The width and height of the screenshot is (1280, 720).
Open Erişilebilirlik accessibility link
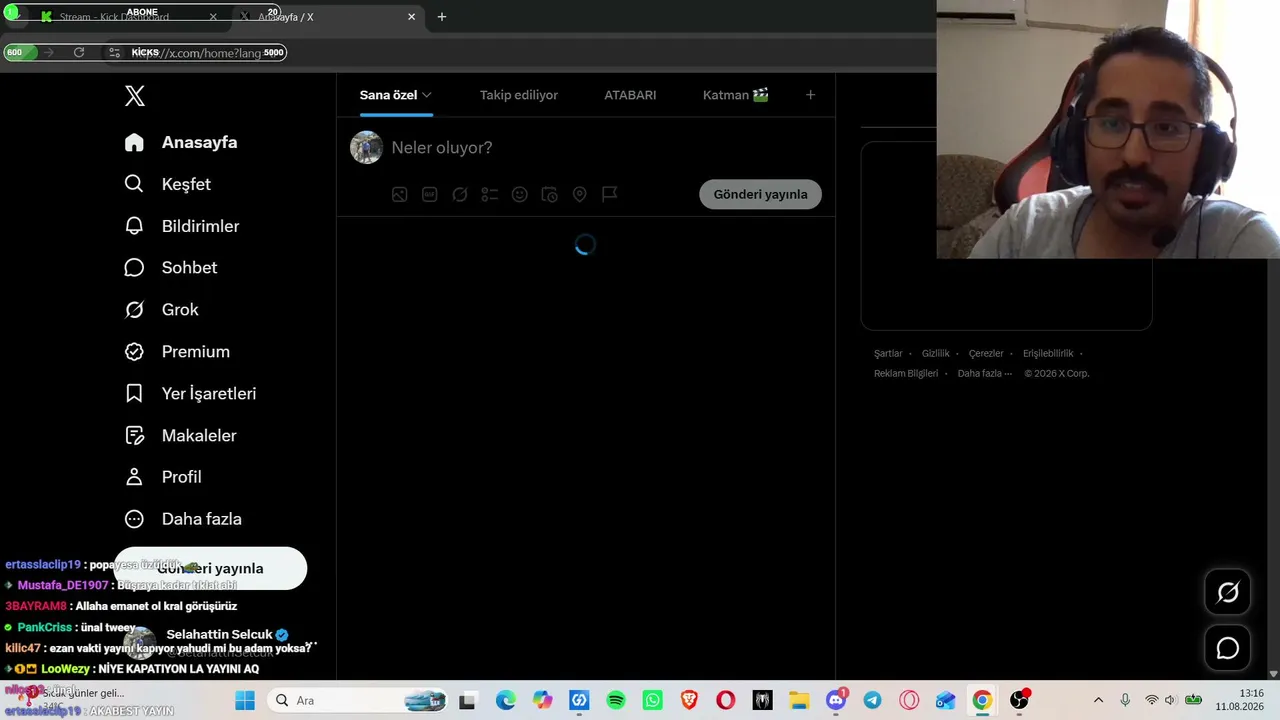point(1048,353)
